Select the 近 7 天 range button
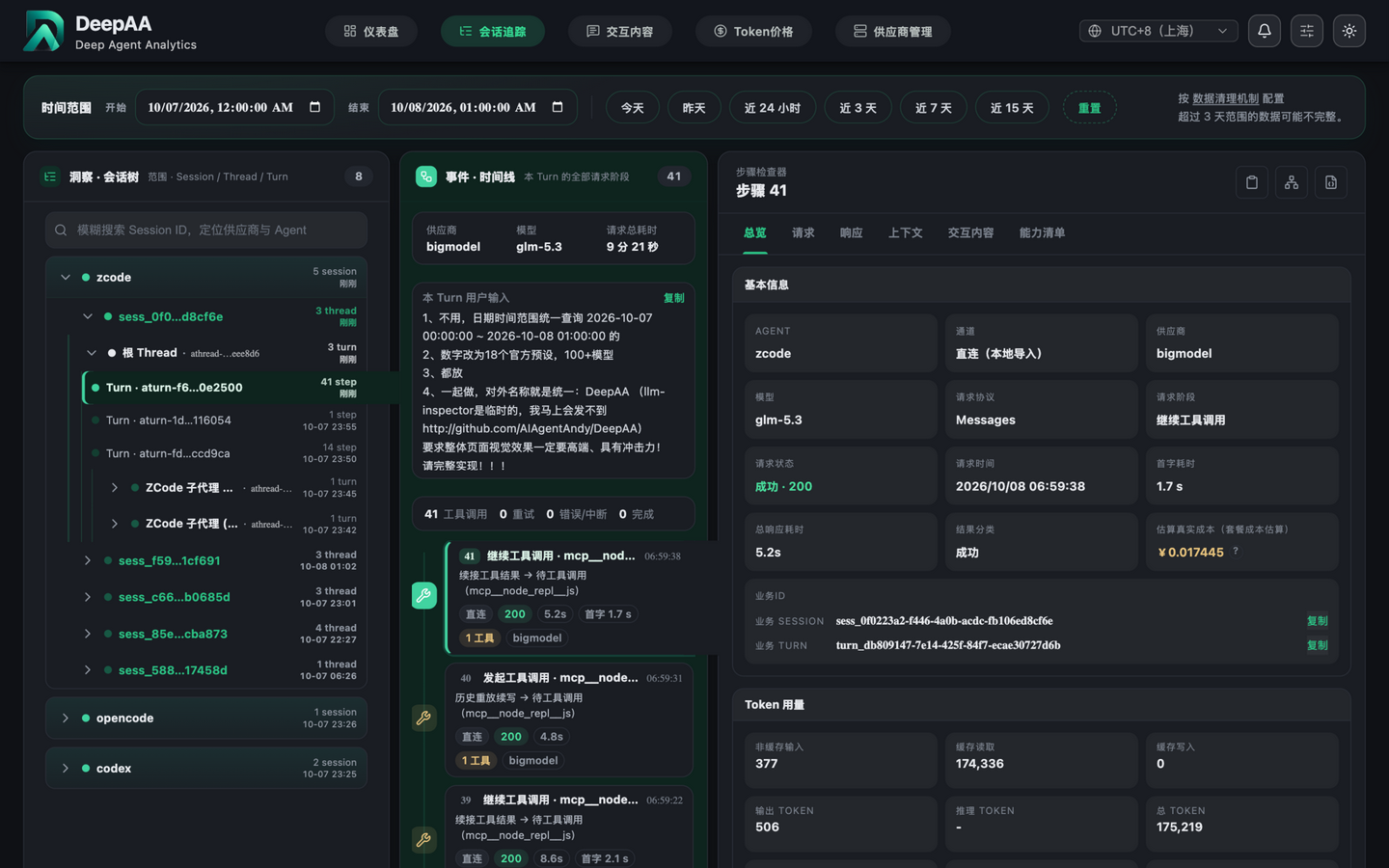The image size is (1389, 868). click(x=933, y=107)
